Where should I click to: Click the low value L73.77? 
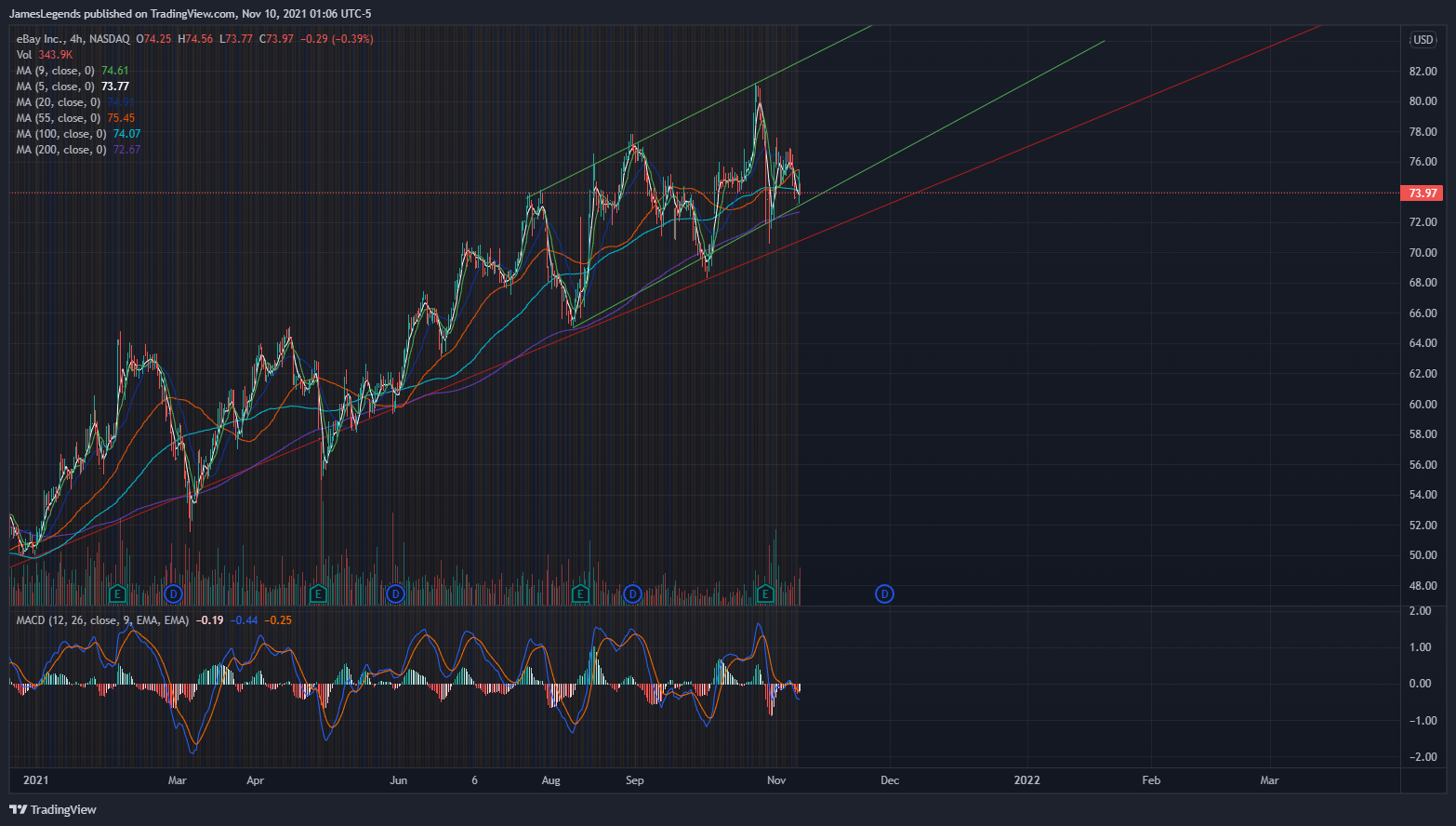pyautogui.click(x=236, y=39)
